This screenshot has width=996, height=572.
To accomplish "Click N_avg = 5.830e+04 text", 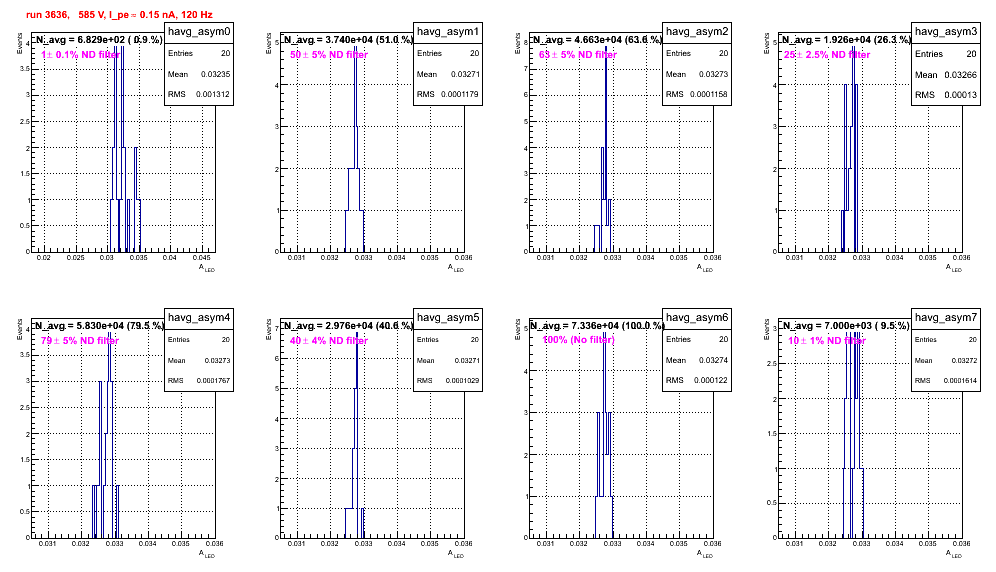I will (x=100, y=326).
